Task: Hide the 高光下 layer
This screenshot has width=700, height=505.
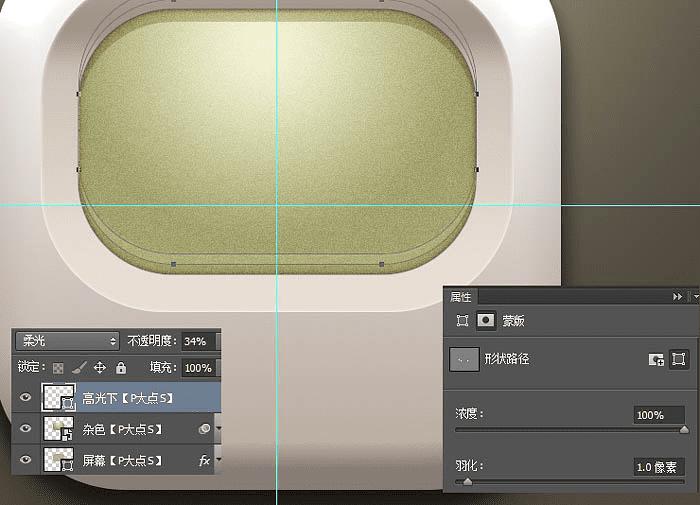Action: (26, 396)
